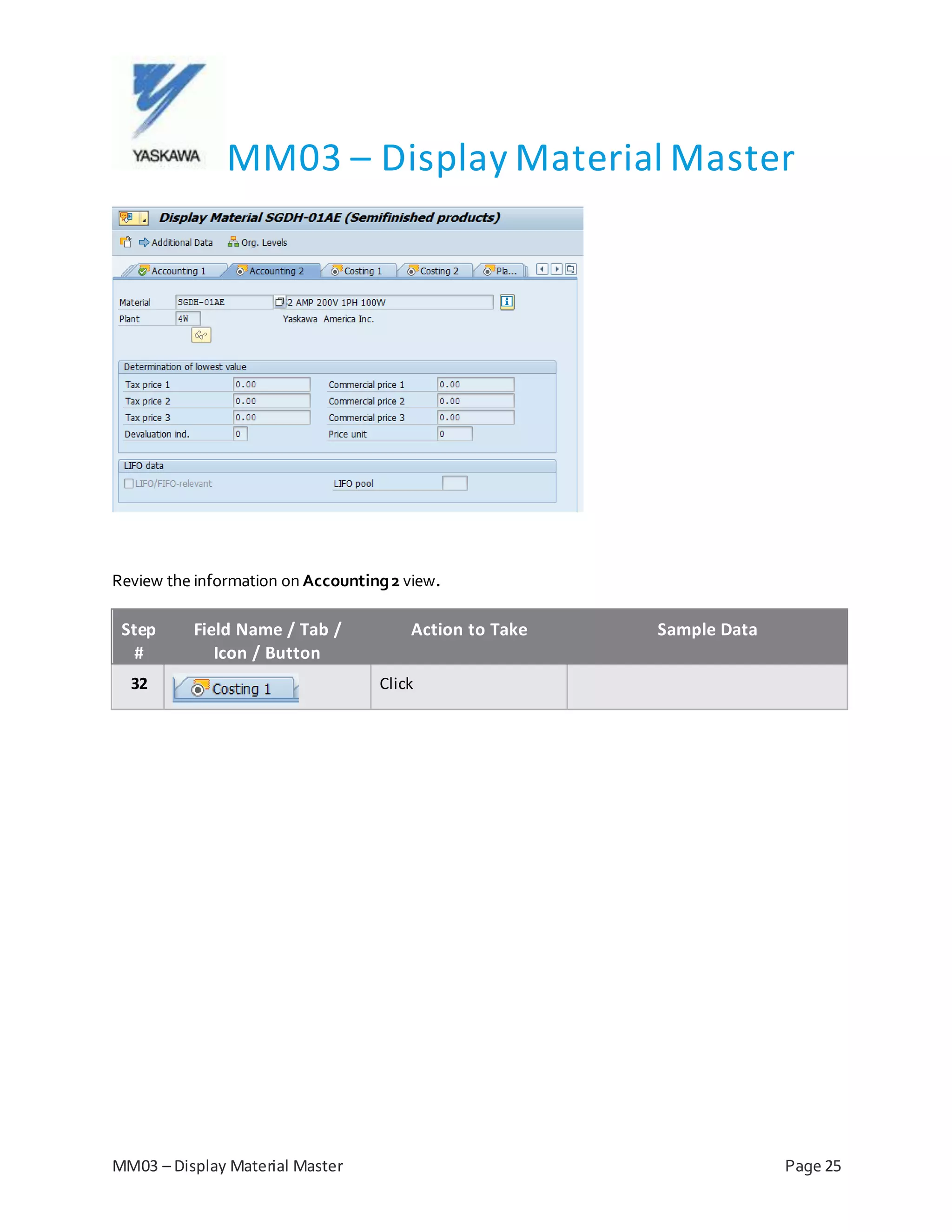Click the Commercial price 3 field
This screenshot has width=952, height=1232.
(476, 417)
